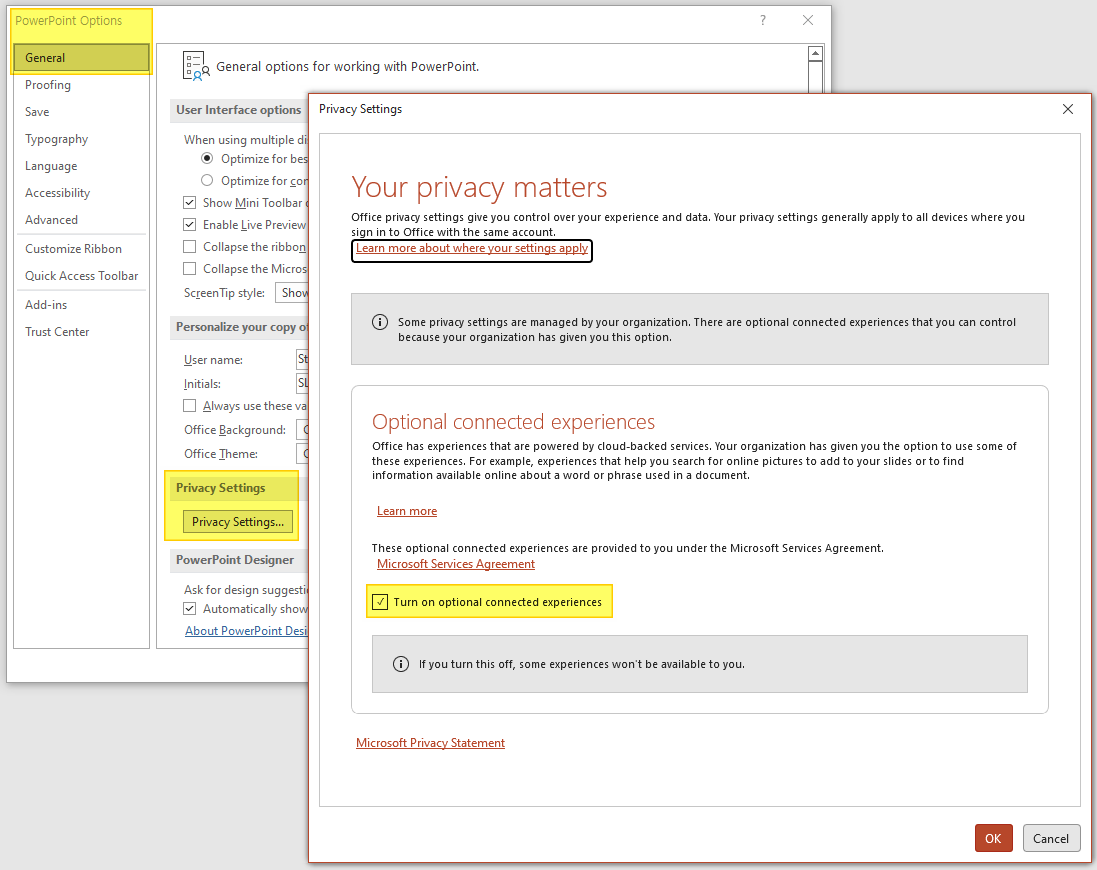
Task: Click the General options header icon
Action: point(196,66)
